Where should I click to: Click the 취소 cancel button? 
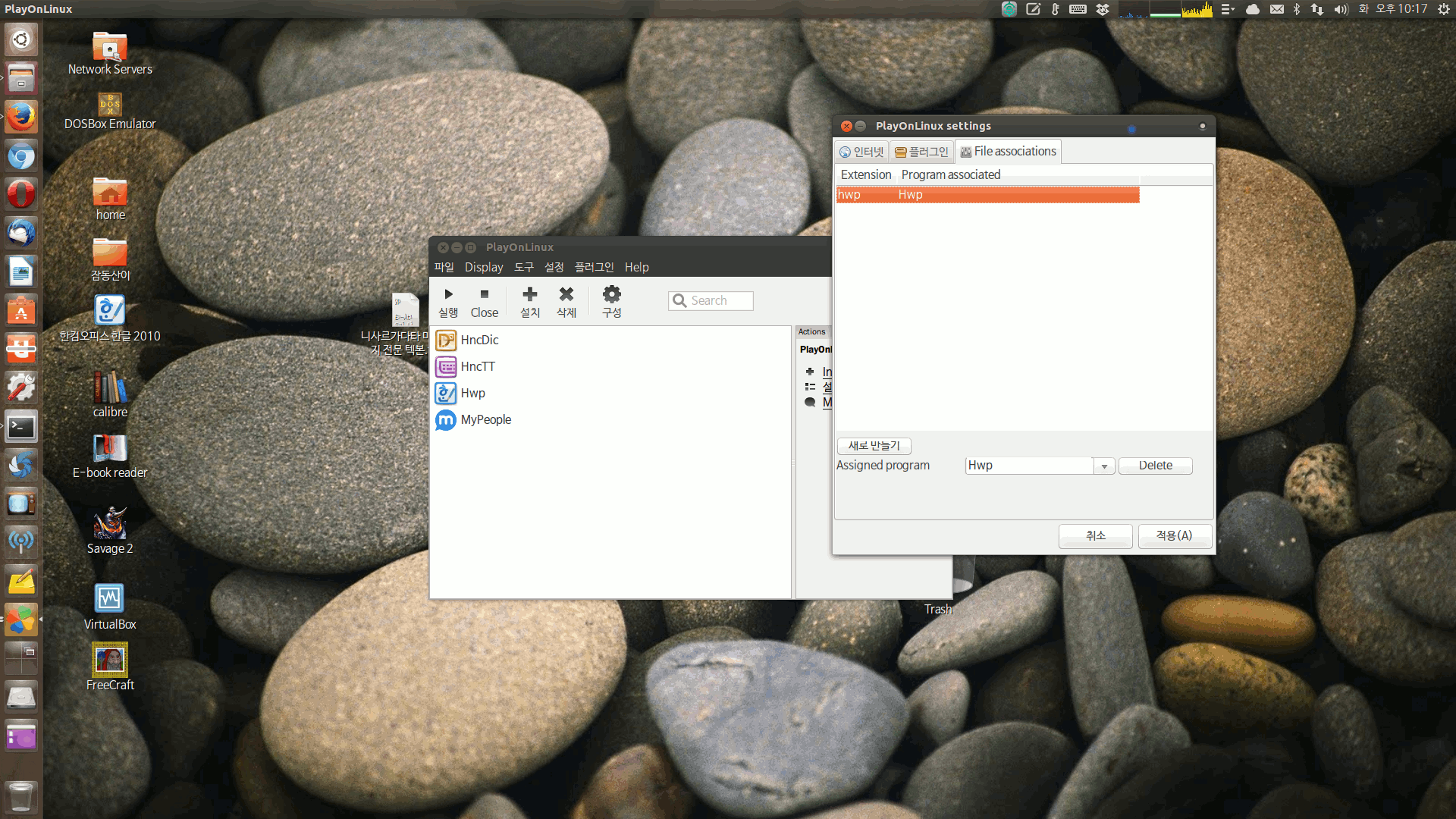(1096, 535)
